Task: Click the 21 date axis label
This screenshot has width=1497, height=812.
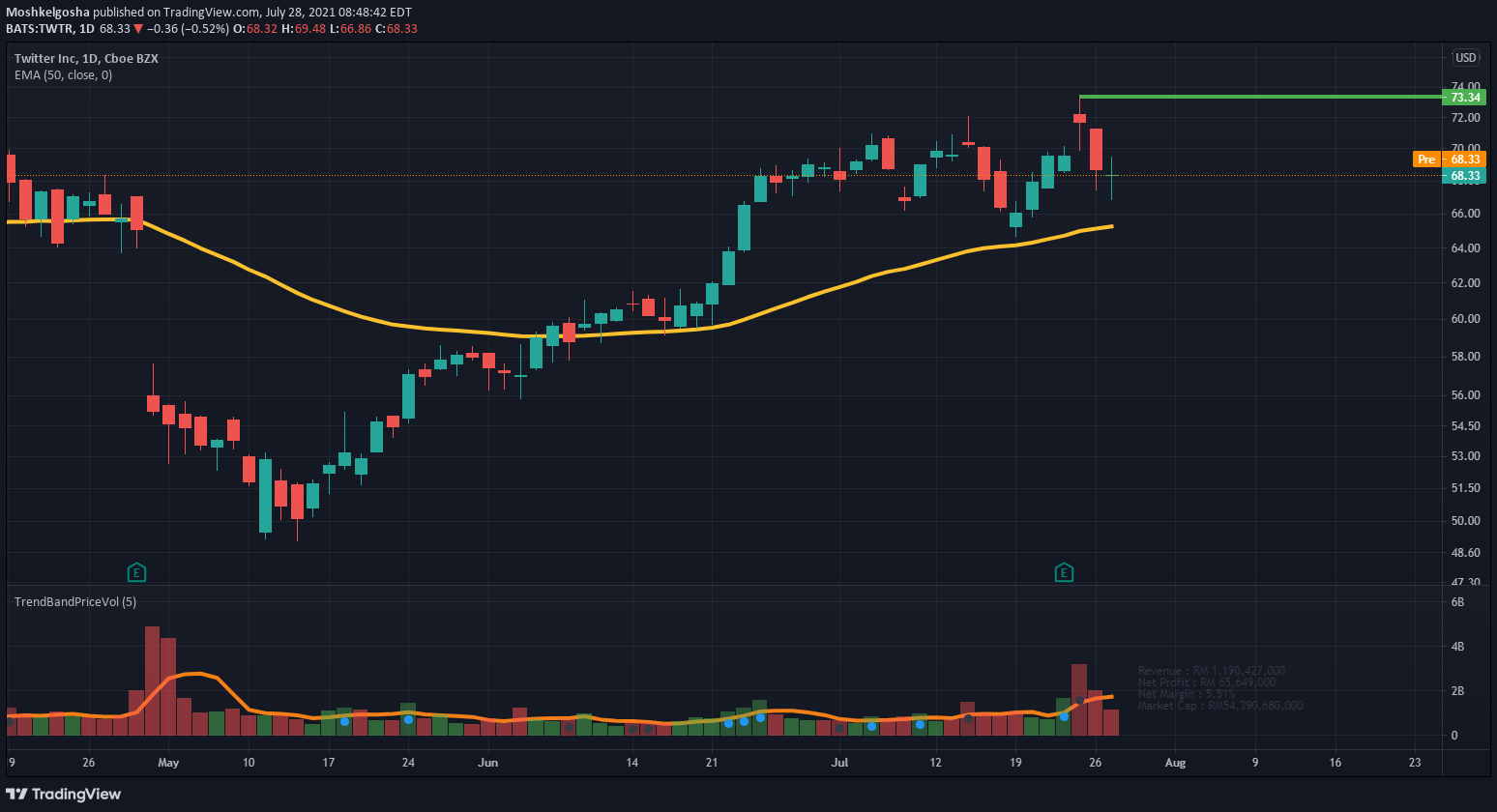Action: pos(712,763)
